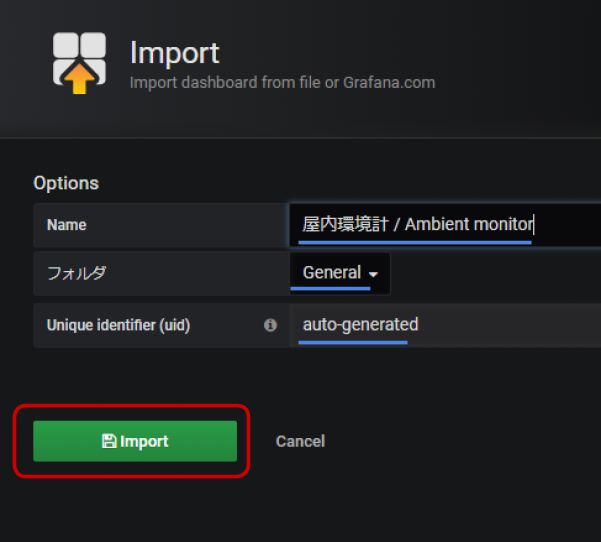Click the save icon on Import button
The height and width of the screenshot is (542, 601).
[109, 441]
